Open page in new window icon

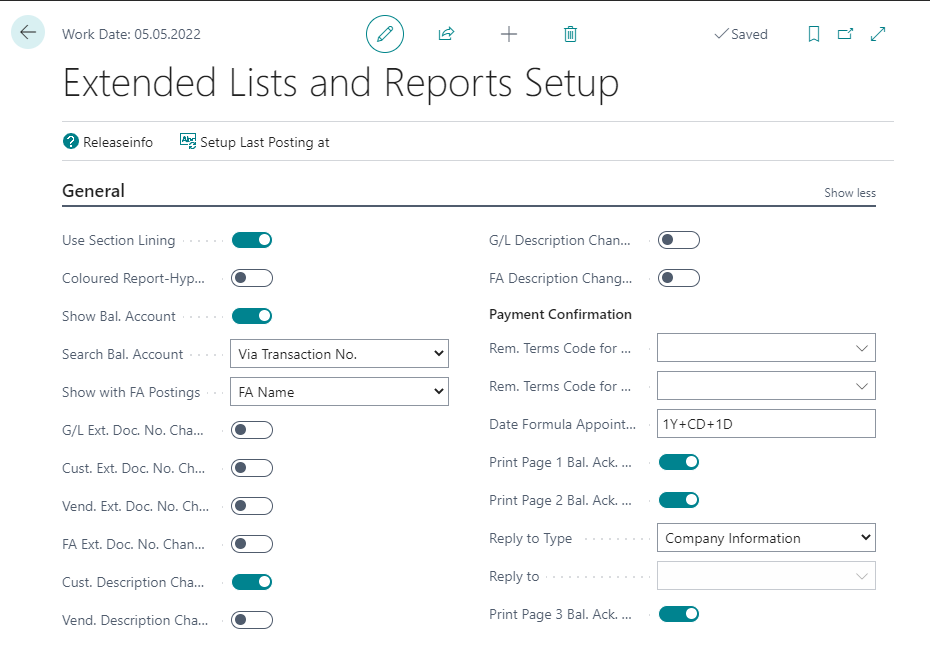(x=846, y=34)
